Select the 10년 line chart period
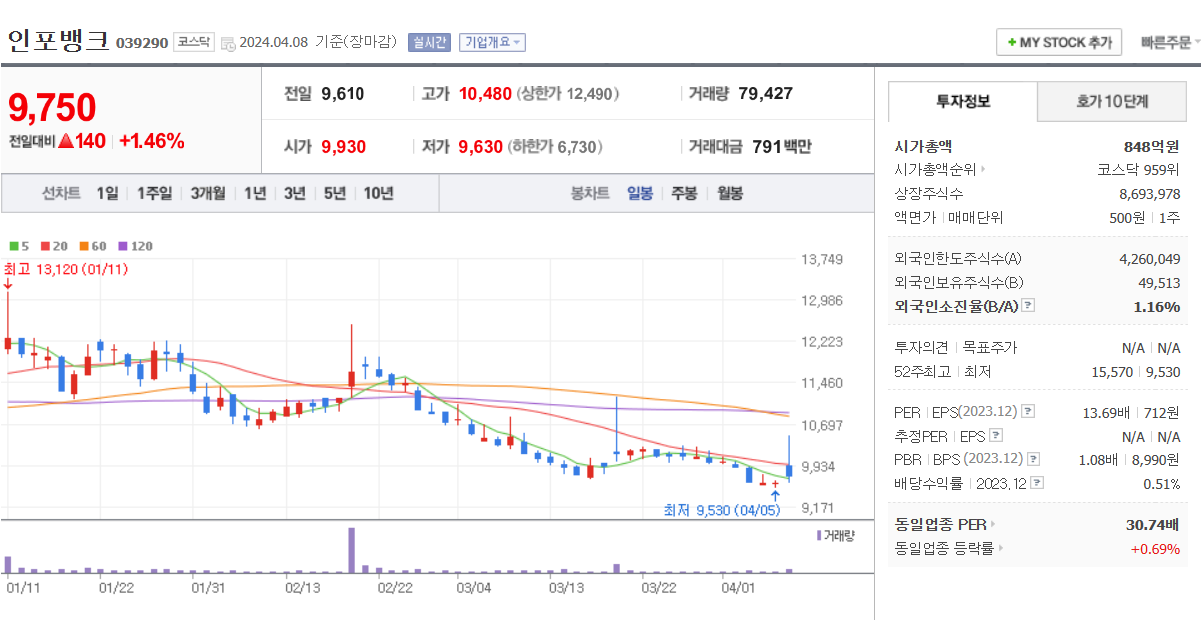The width and height of the screenshot is (1201, 620). (378, 194)
